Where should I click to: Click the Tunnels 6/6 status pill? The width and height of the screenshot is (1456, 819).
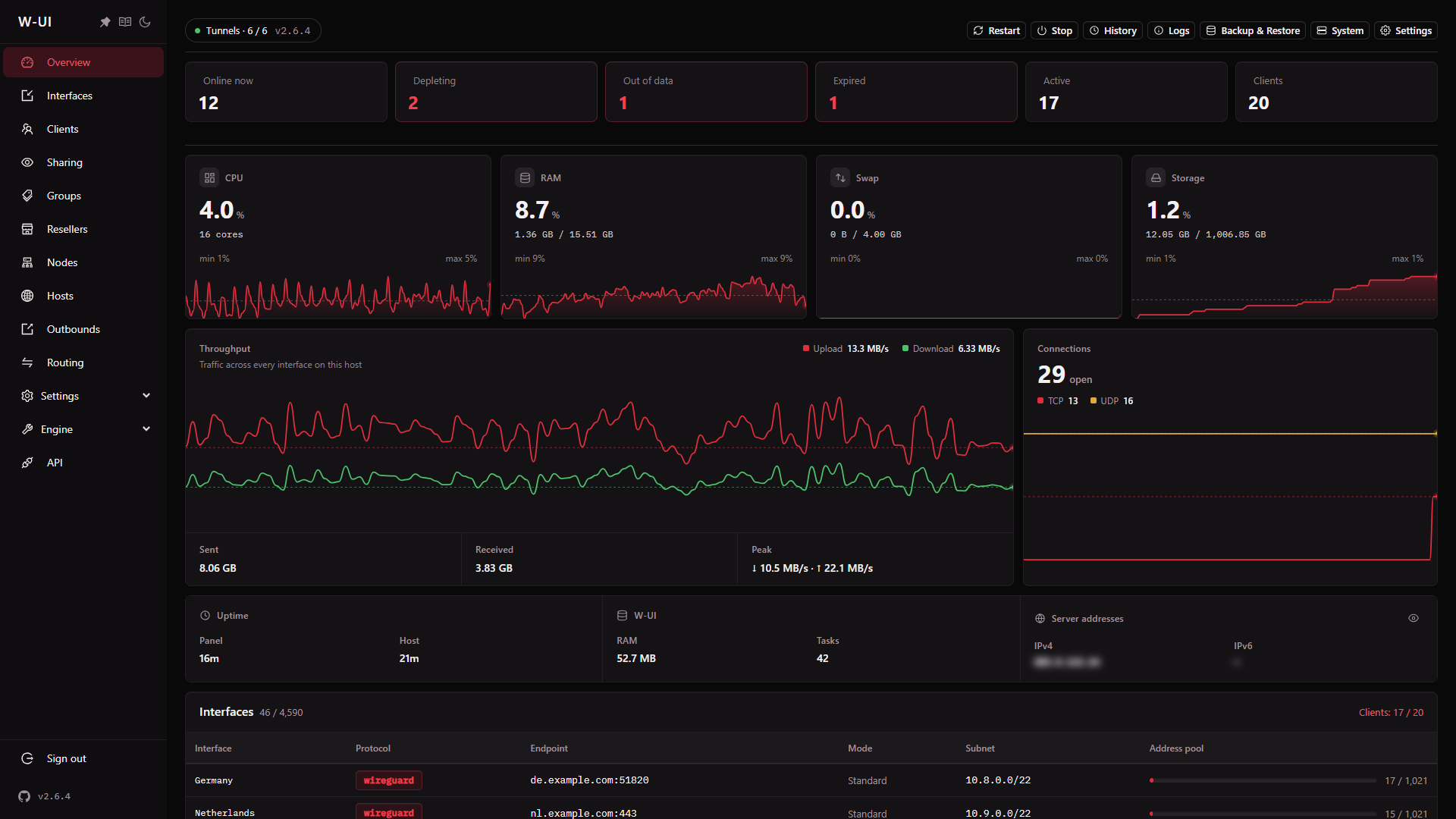[x=253, y=30]
